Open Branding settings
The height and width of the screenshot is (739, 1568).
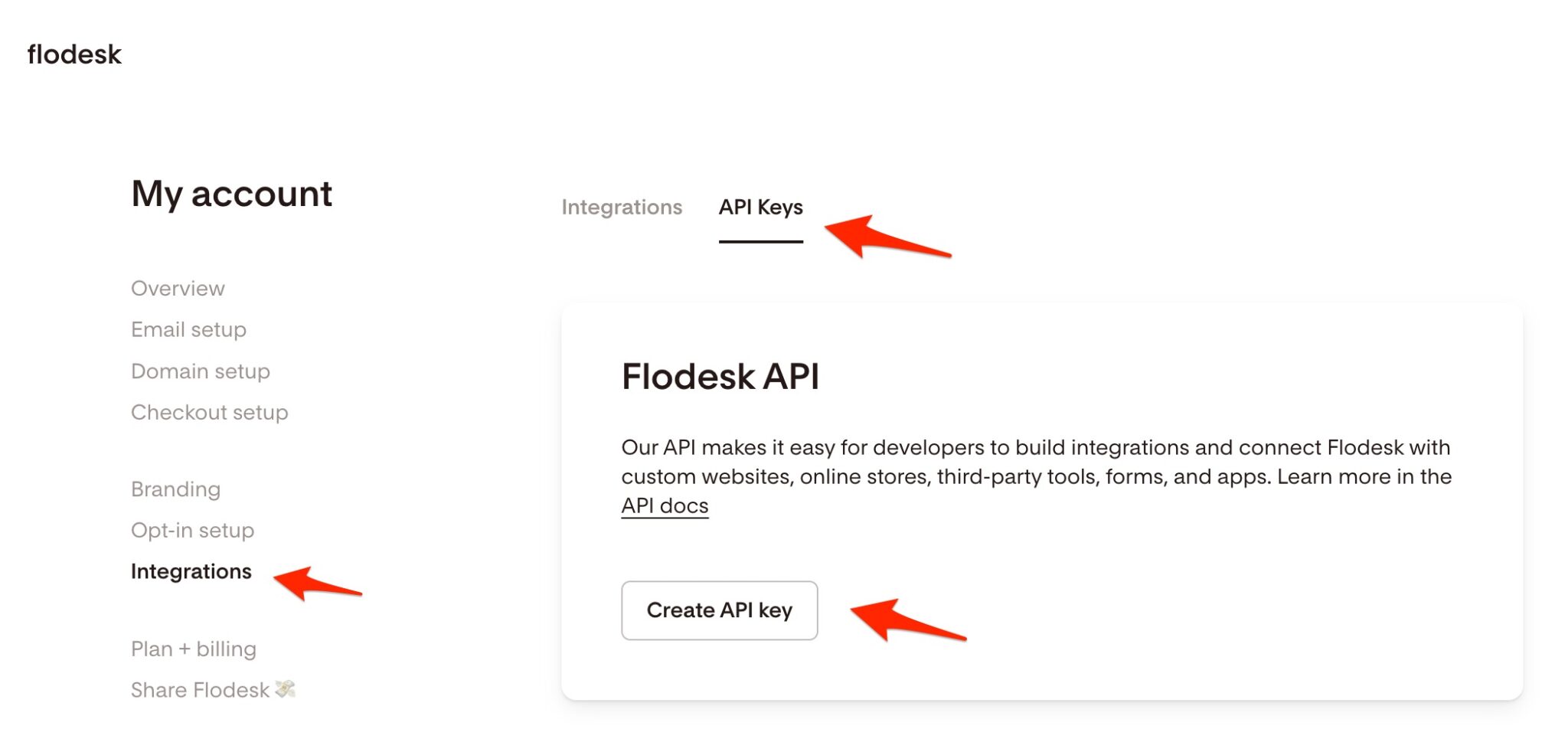[176, 489]
